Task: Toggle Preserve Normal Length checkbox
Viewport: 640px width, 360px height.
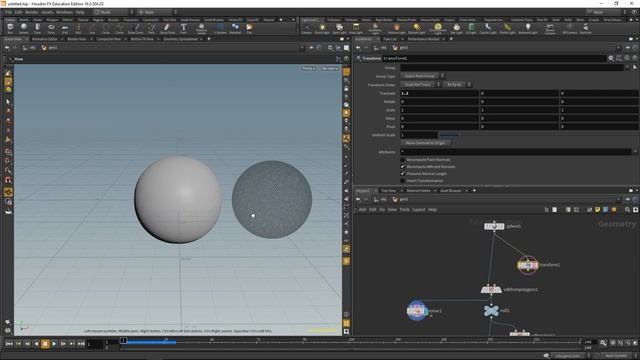Action: (402, 173)
